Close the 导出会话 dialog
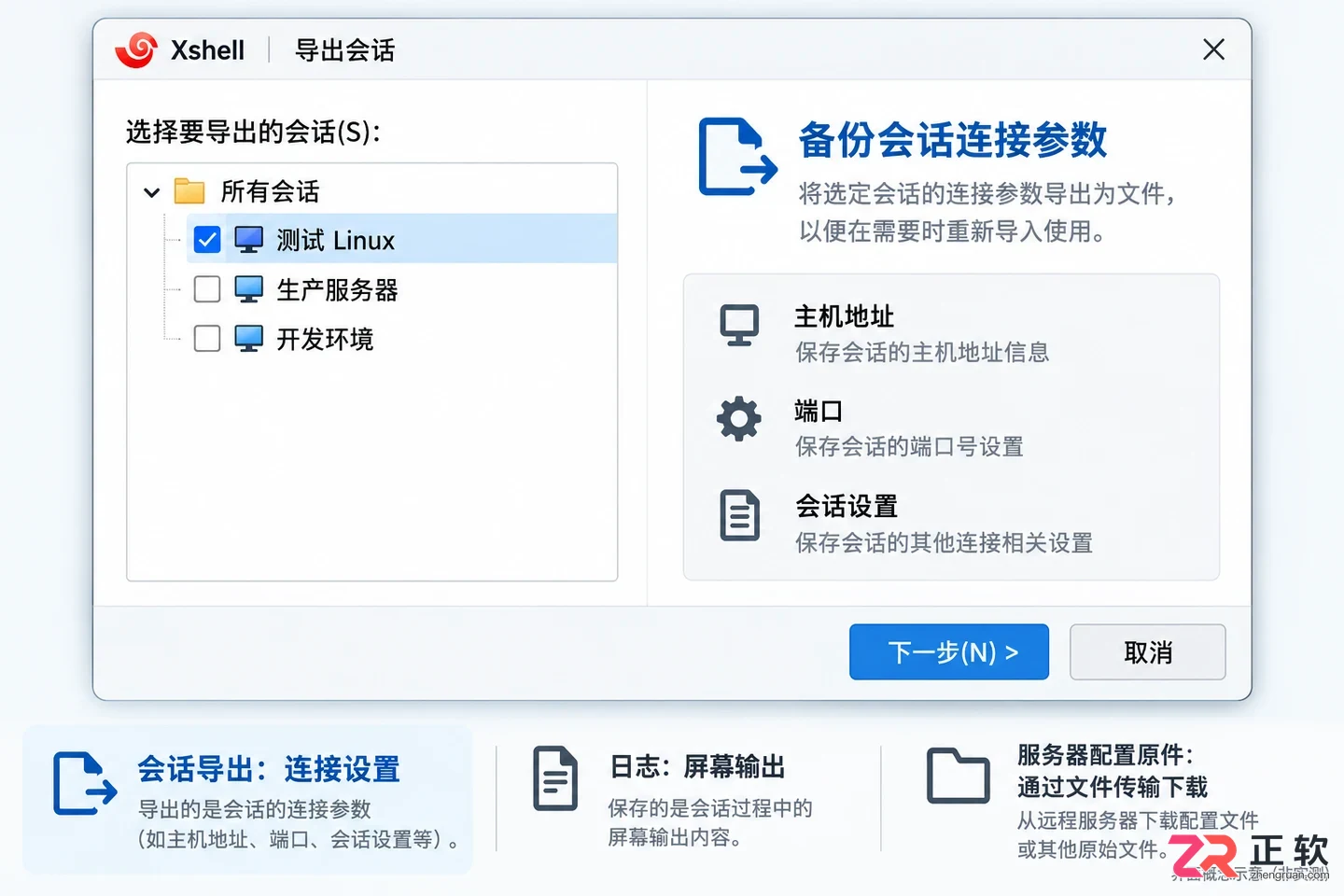 [1213, 49]
